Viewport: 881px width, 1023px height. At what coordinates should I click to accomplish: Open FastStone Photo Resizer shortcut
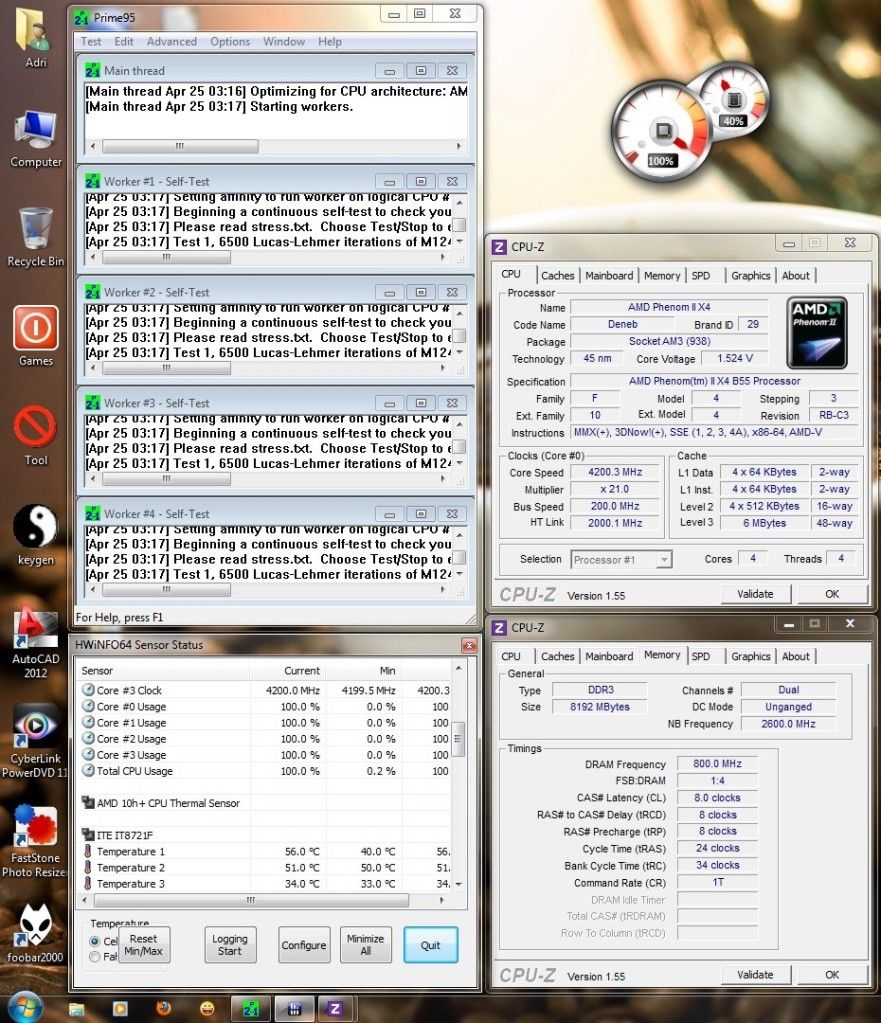pos(35,841)
